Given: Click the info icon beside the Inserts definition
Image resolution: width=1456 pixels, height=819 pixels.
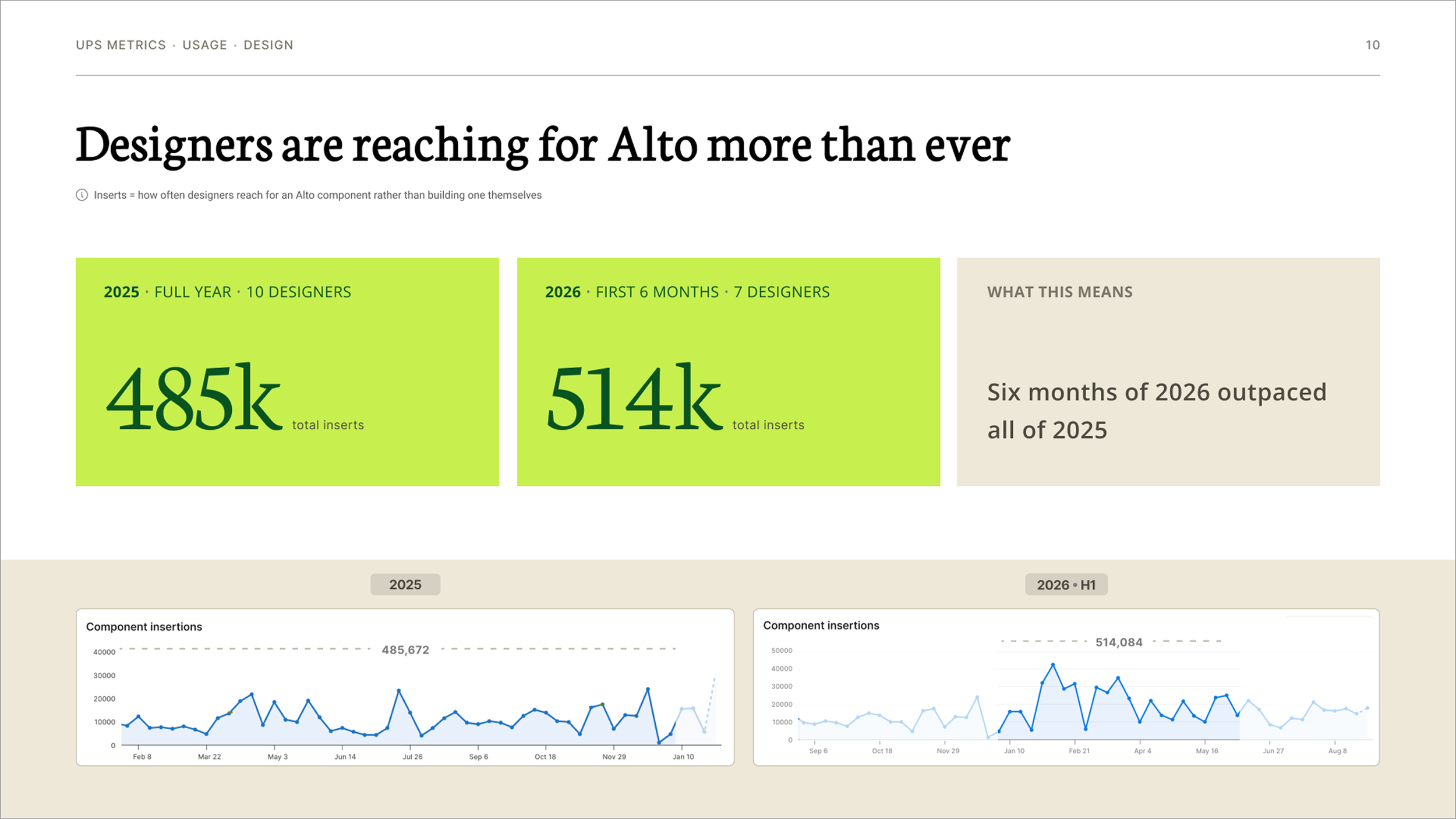Looking at the screenshot, I should 82,195.
